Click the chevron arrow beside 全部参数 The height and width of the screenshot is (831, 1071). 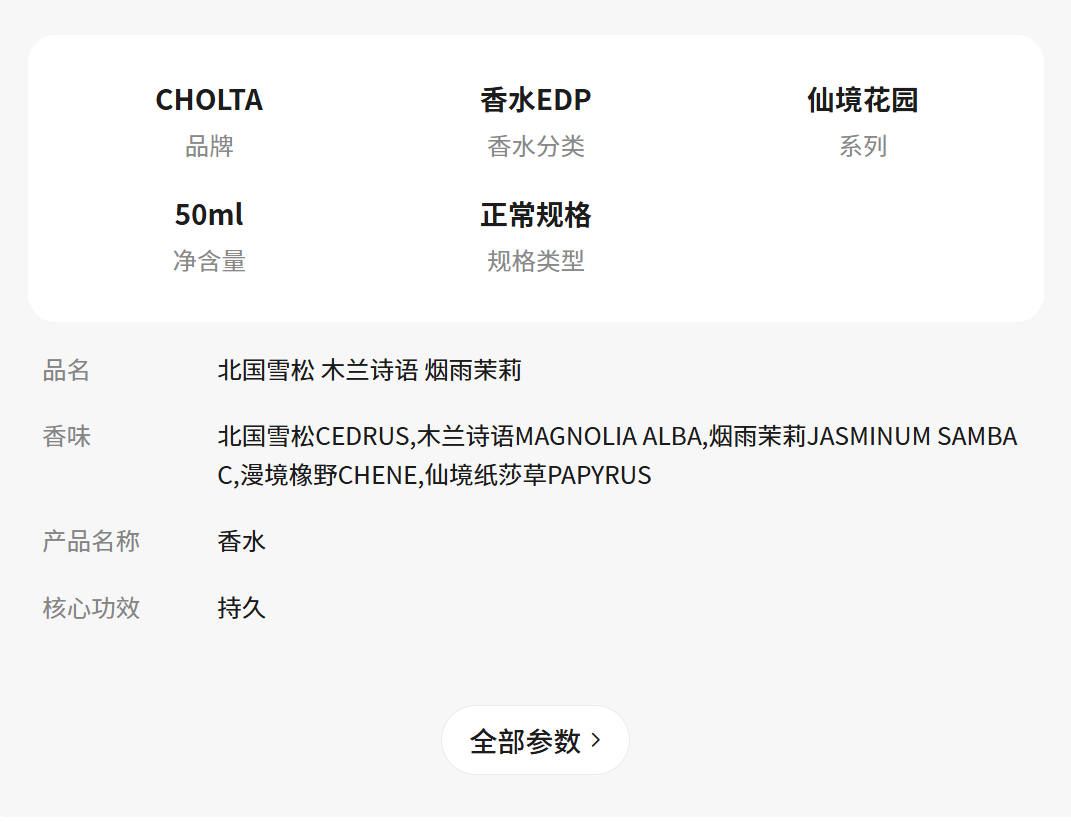click(596, 740)
